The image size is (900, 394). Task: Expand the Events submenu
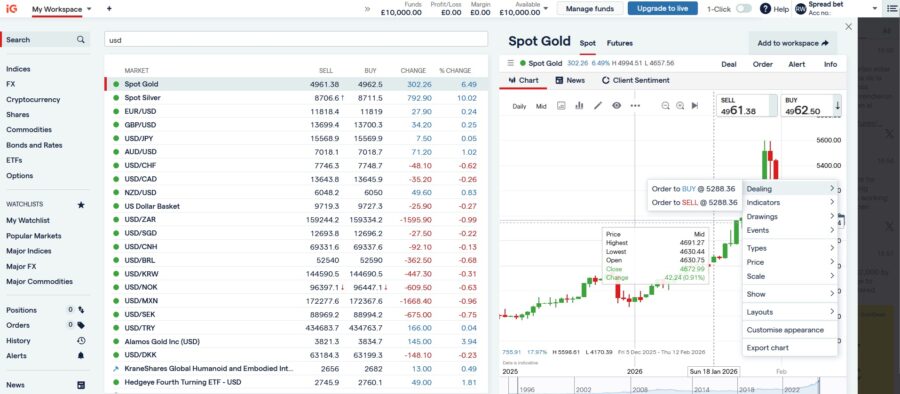tap(790, 230)
